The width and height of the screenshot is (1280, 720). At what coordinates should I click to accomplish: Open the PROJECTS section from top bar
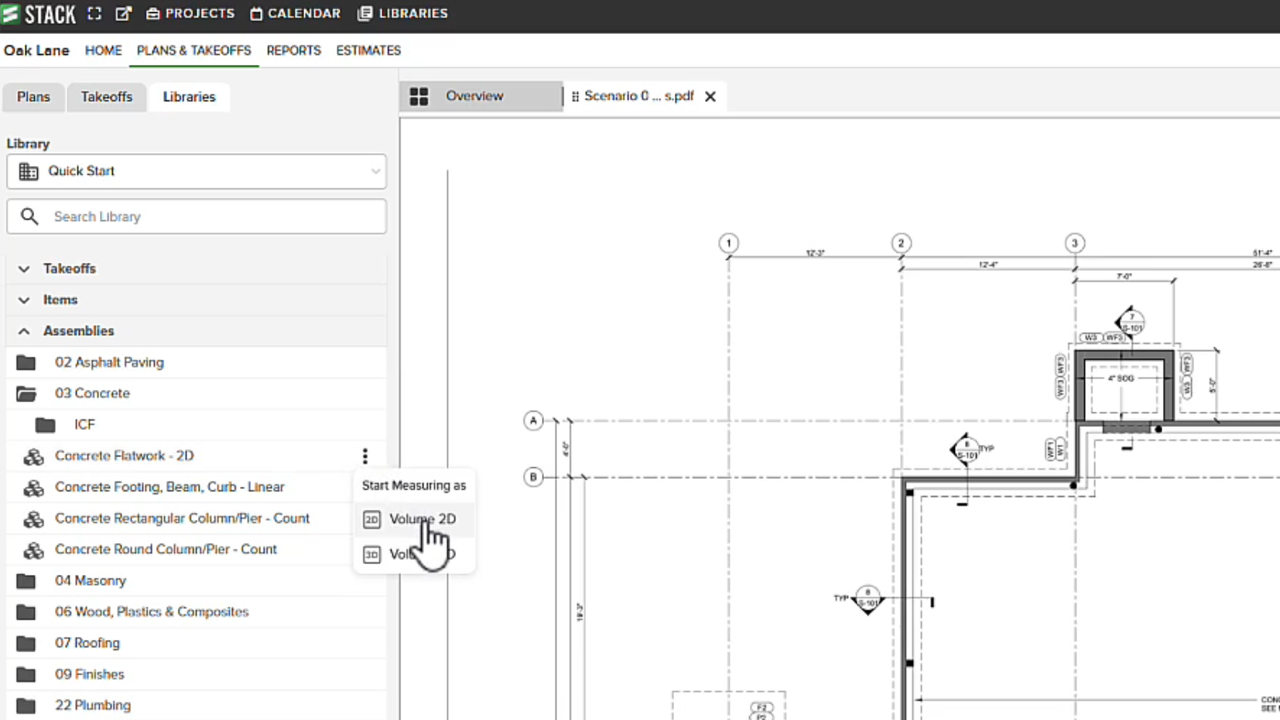coord(190,13)
